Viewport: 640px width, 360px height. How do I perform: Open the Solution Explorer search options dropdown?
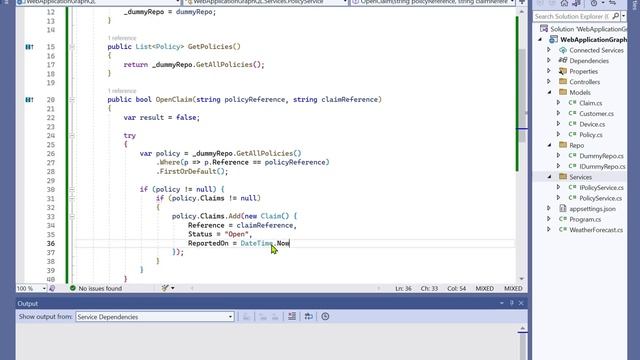(623, 16)
